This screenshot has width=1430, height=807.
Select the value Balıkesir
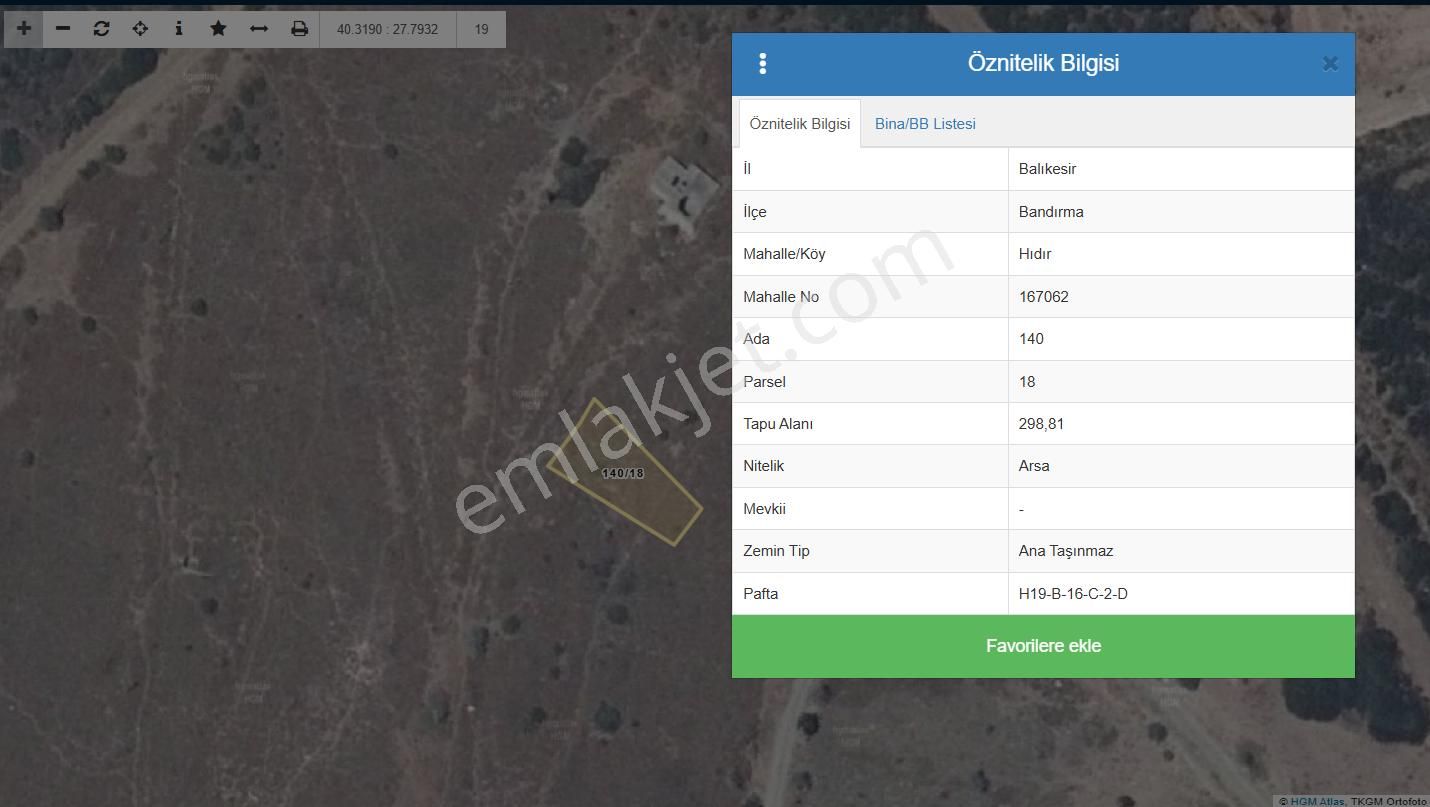click(x=1047, y=169)
